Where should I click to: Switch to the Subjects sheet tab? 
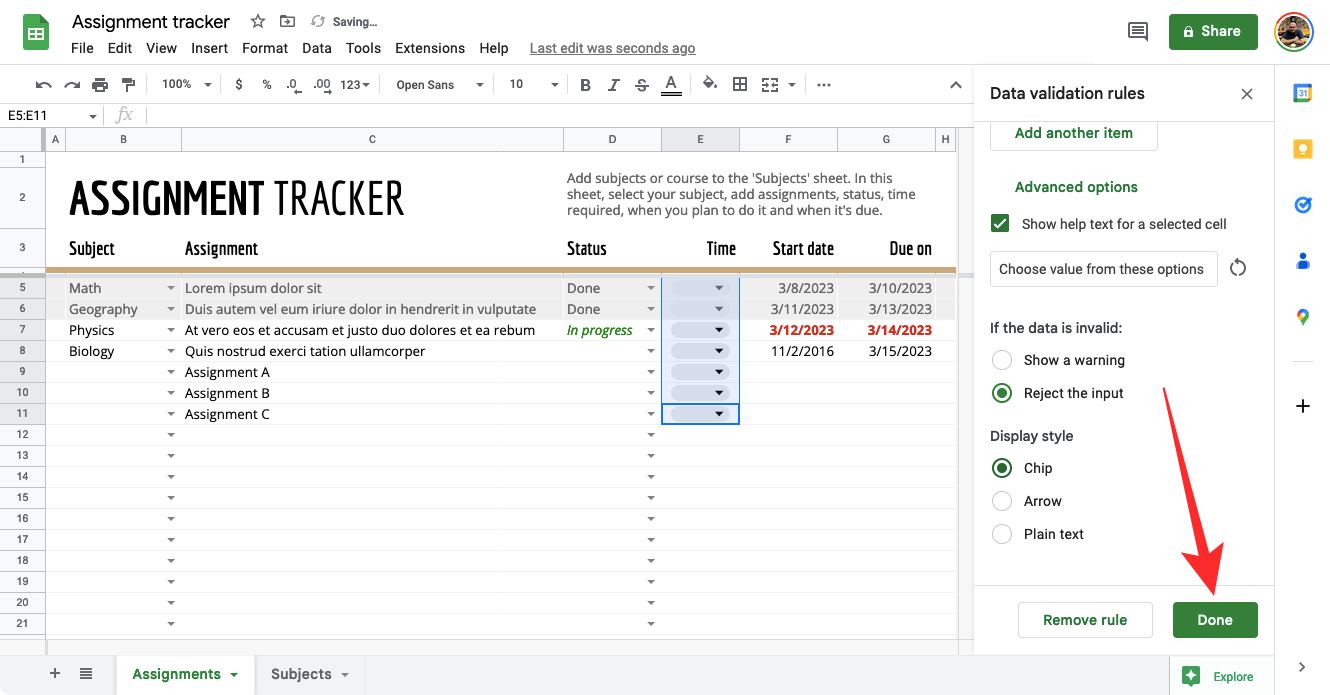[x=301, y=674]
